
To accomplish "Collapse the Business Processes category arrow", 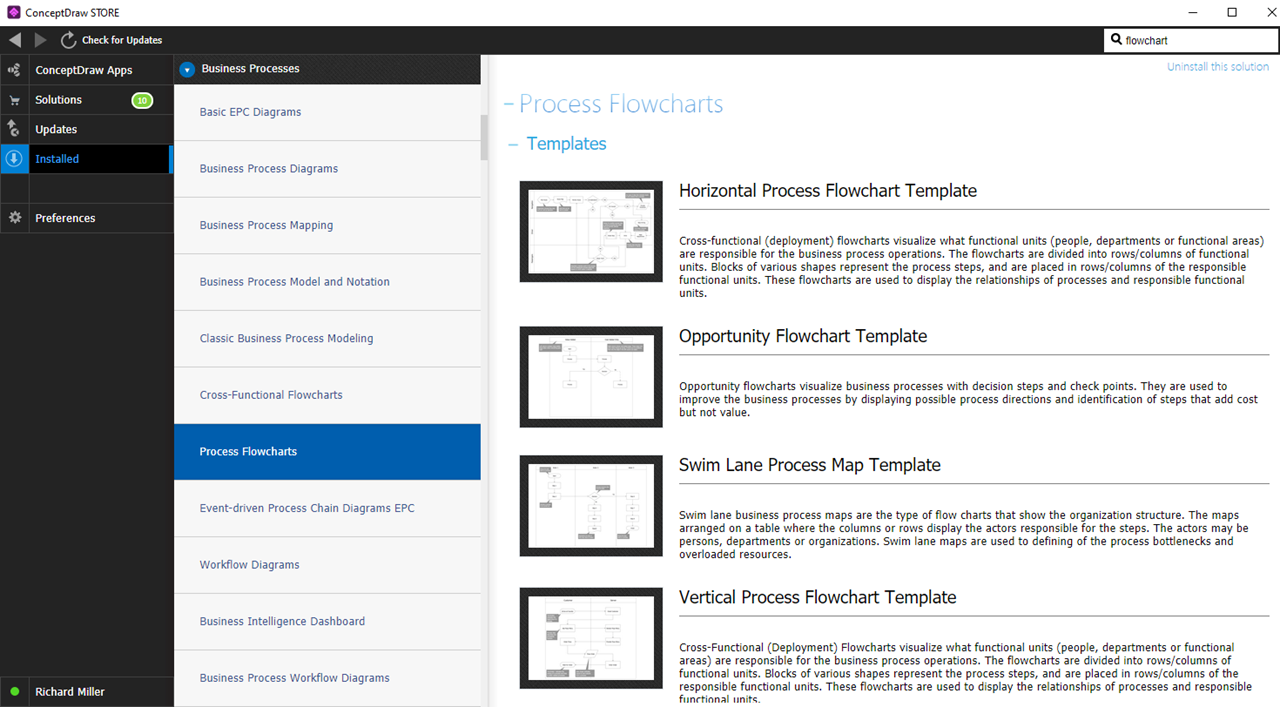I will pos(186,69).
